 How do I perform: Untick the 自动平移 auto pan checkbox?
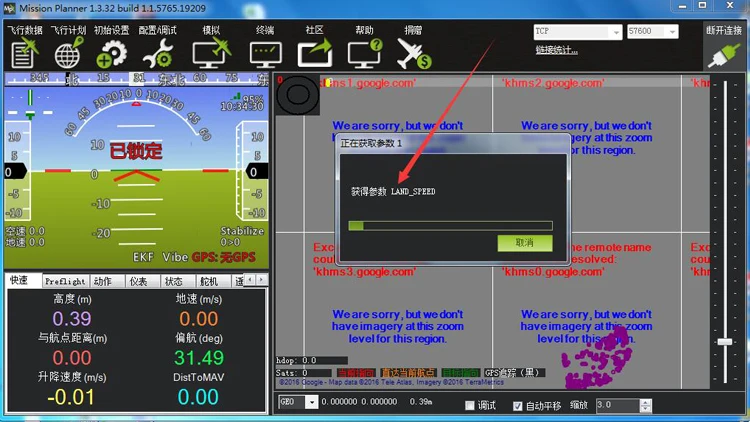pos(517,405)
